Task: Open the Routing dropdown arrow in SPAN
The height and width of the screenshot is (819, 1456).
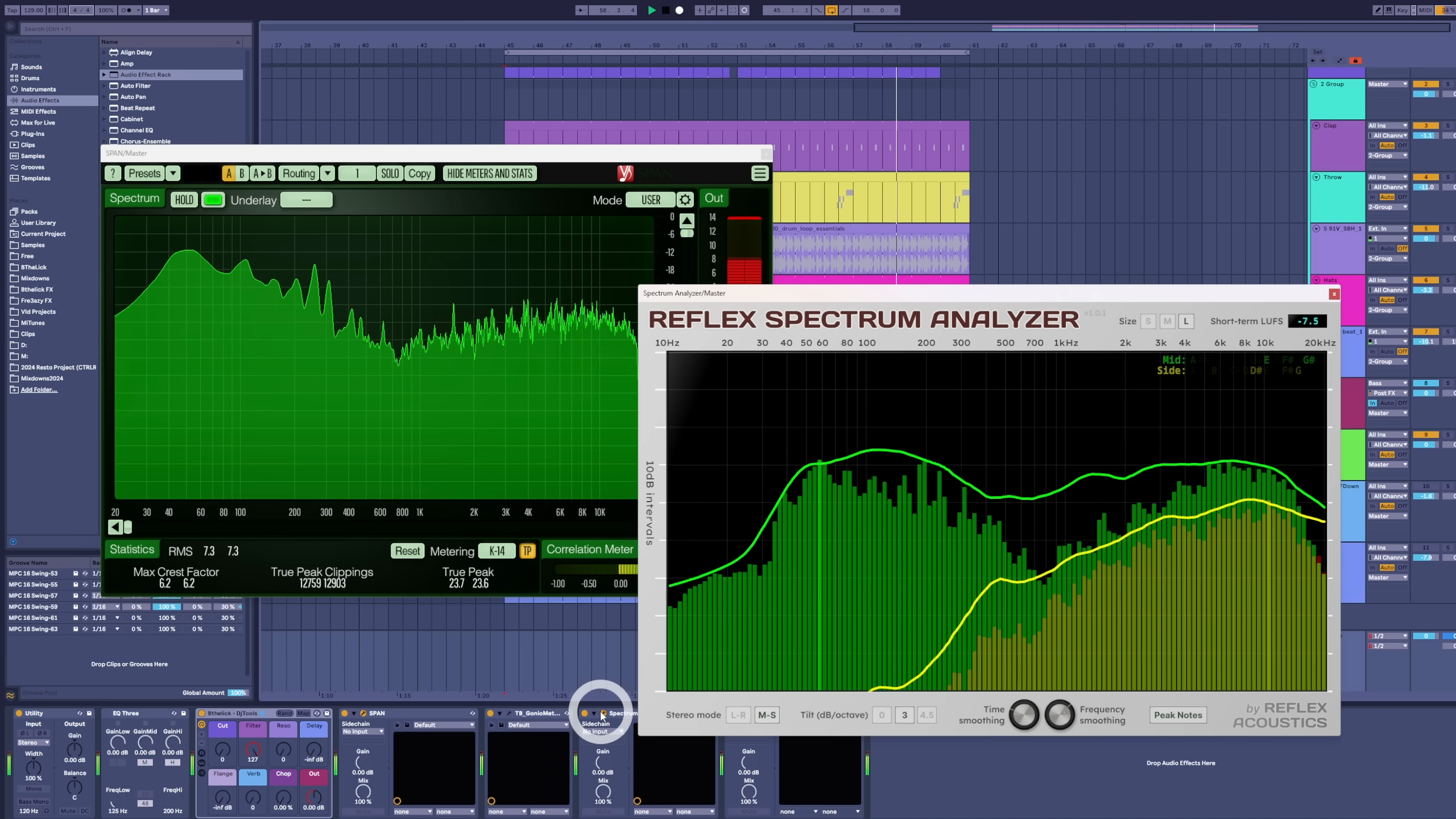Action: [327, 173]
